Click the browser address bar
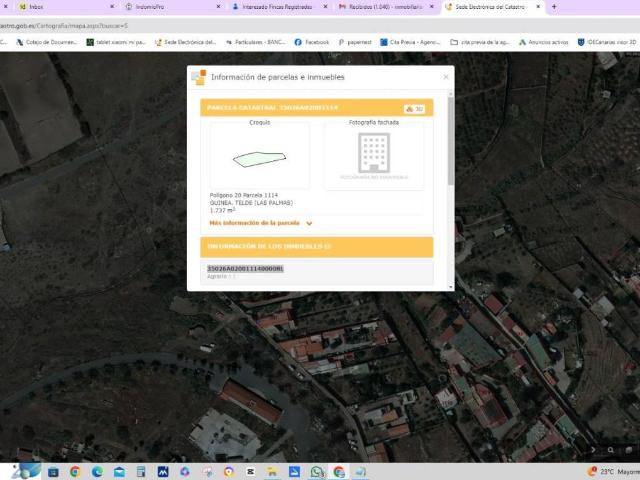 click(x=200, y=24)
